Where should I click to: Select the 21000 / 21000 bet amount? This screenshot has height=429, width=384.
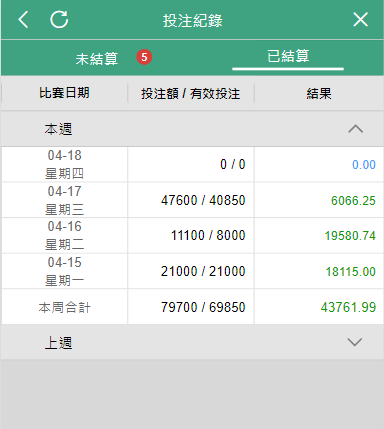coord(203,271)
